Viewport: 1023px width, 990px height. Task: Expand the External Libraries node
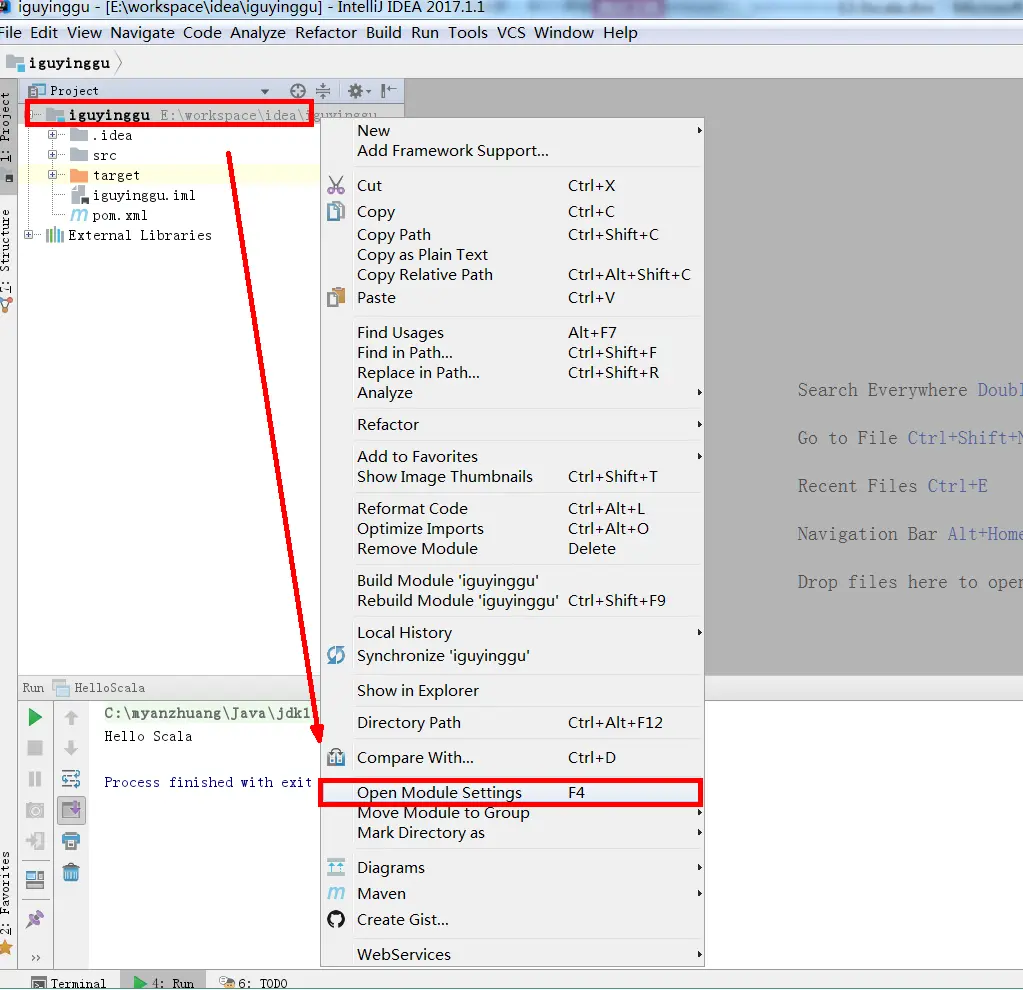click(x=29, y=234)
